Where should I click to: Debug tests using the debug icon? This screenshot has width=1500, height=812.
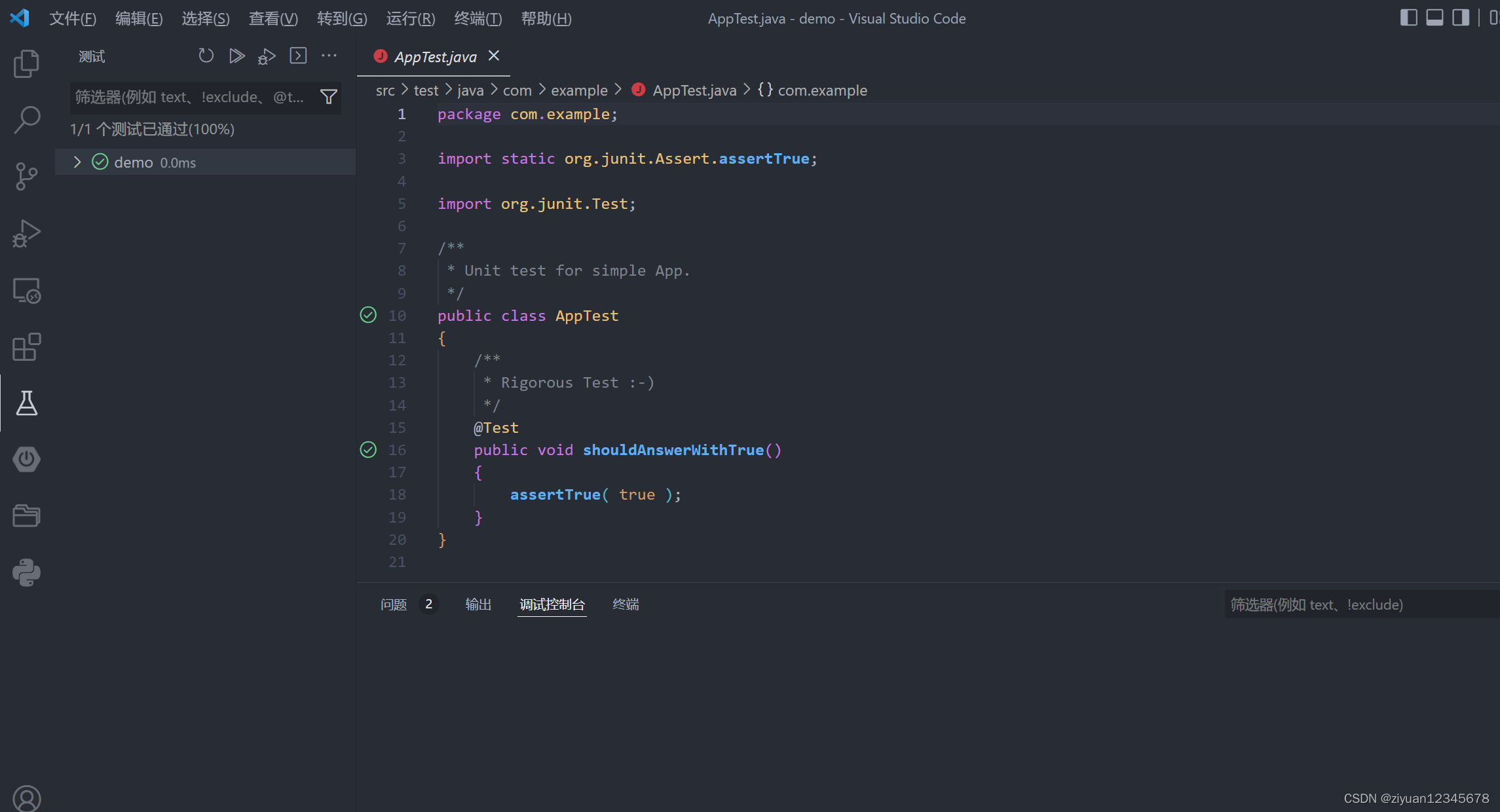[x=266, y=56]
